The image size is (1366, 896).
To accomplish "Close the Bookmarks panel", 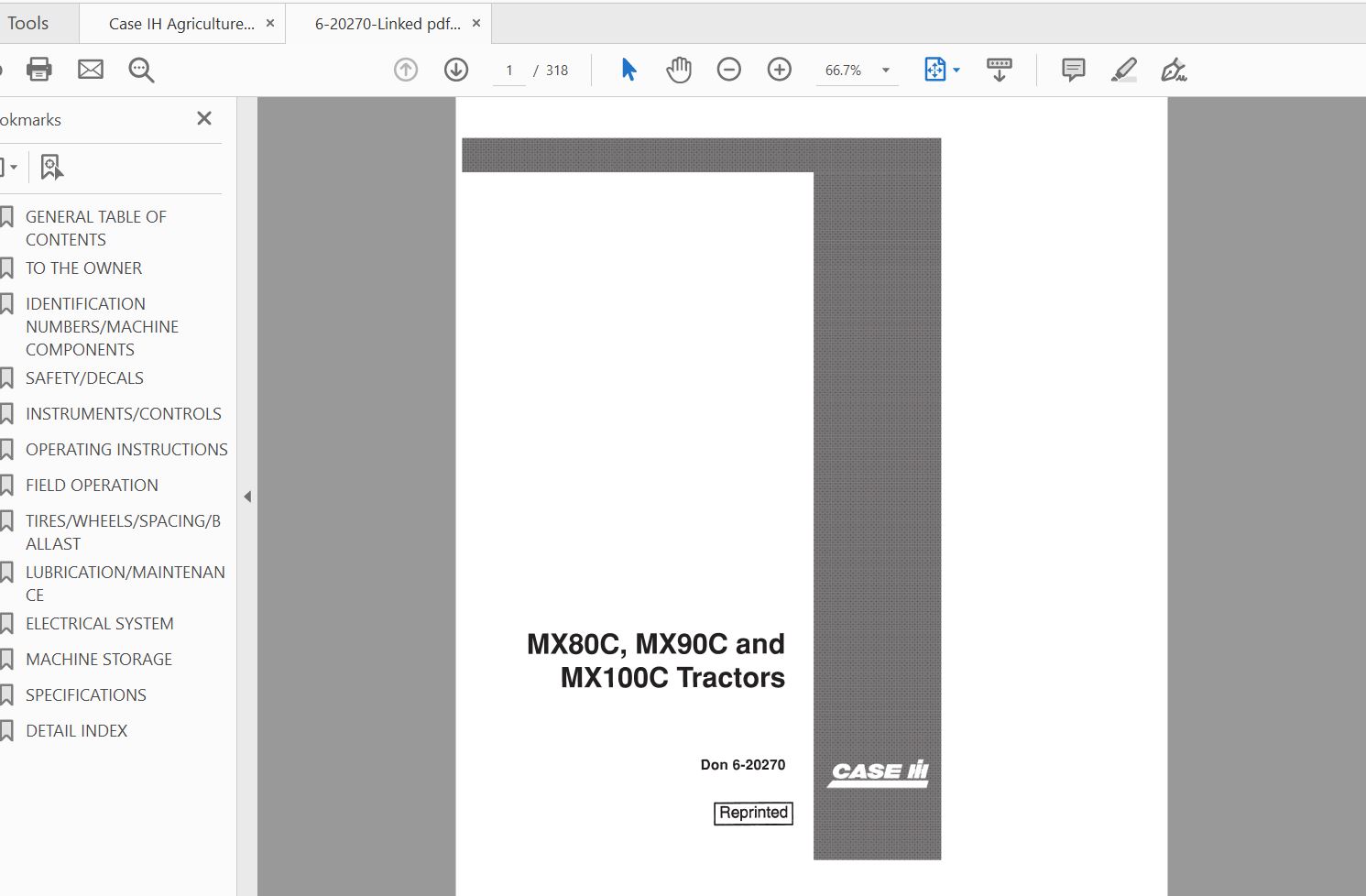I will point(204,118).
